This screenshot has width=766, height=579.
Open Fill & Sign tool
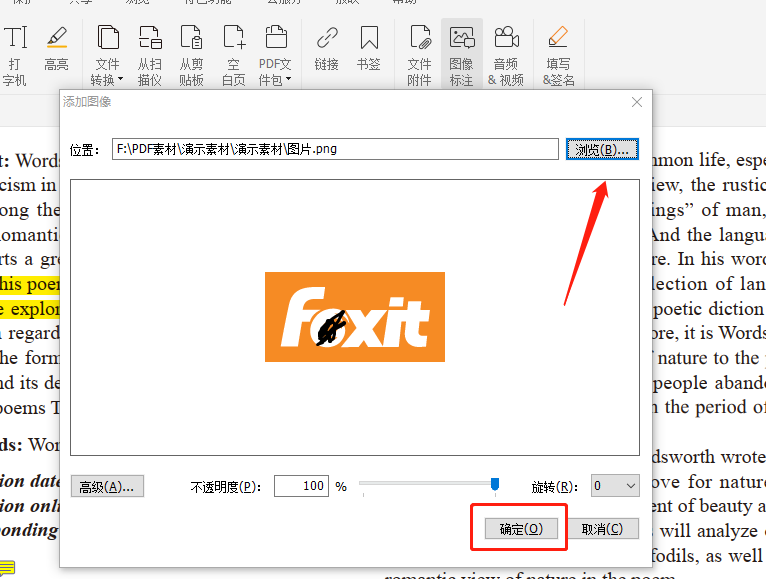click(558, 55)
